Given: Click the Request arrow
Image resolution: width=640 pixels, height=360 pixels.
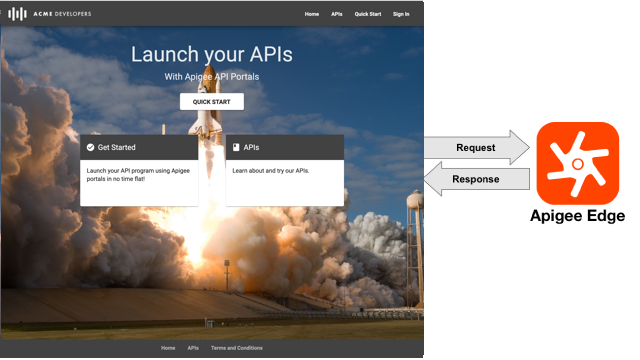Looking at the screenshot, I should tap(477, 147).
